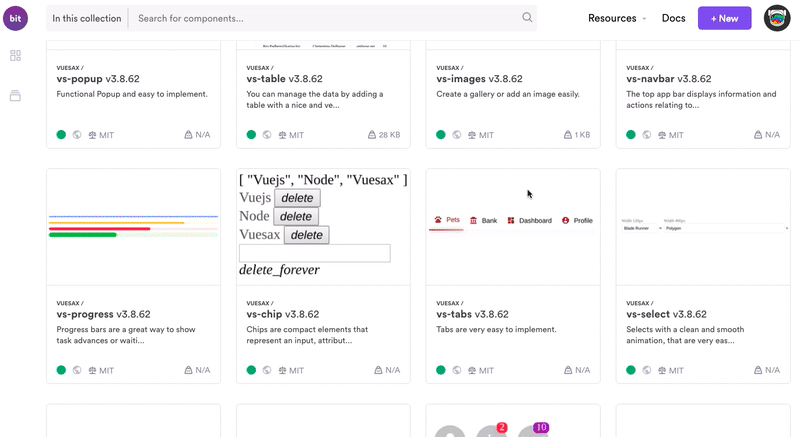Click size weight icon on vs-popup card
Screen dimensions: 800x437
click(x=188, y=135)
